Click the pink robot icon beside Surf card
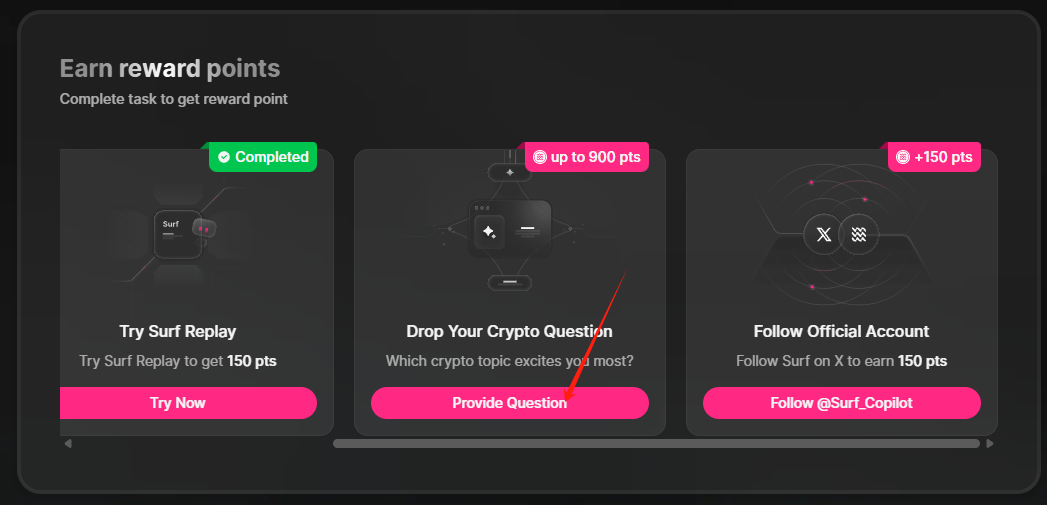 point(204,229)
